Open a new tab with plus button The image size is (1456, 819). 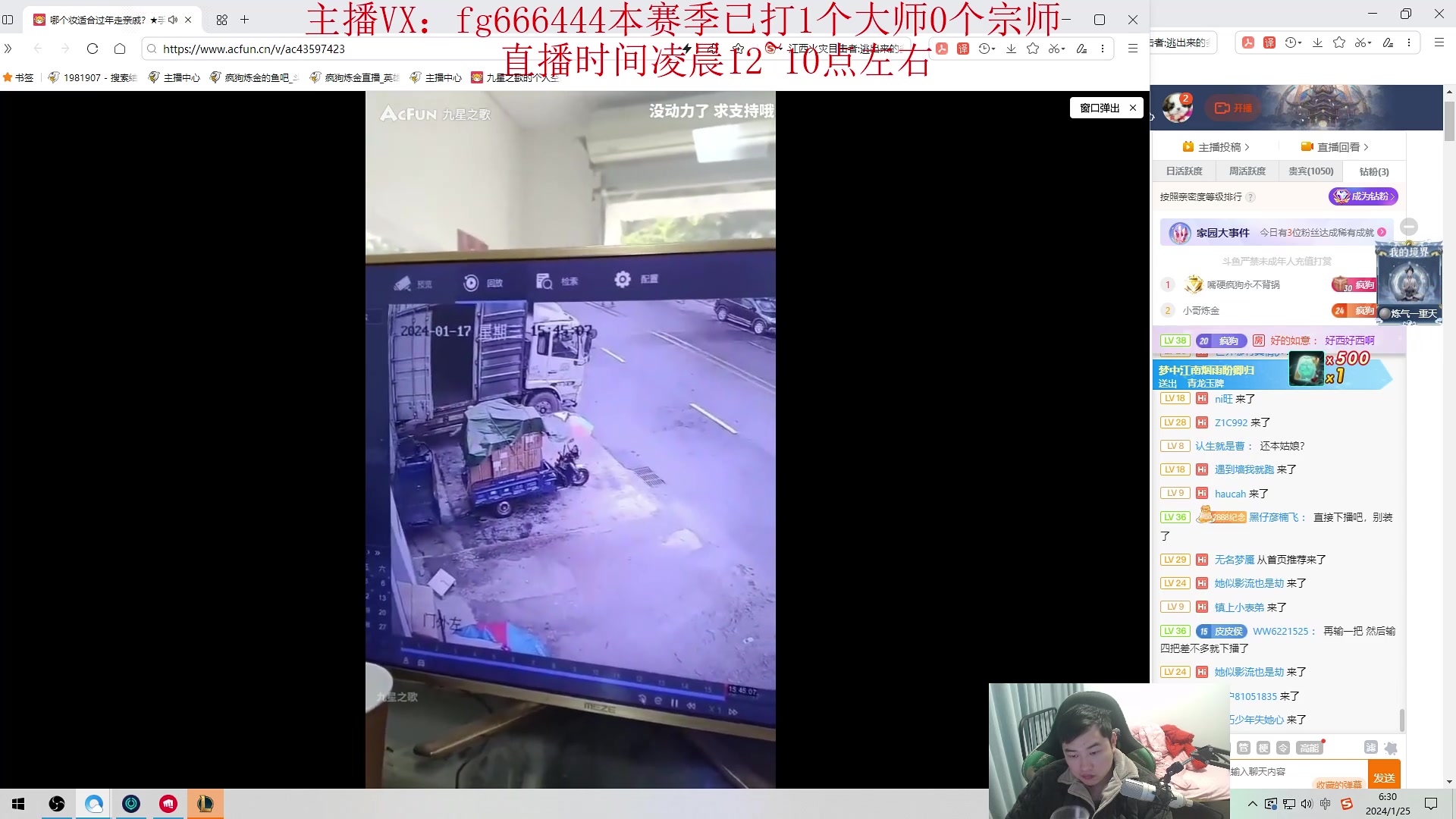245,20
